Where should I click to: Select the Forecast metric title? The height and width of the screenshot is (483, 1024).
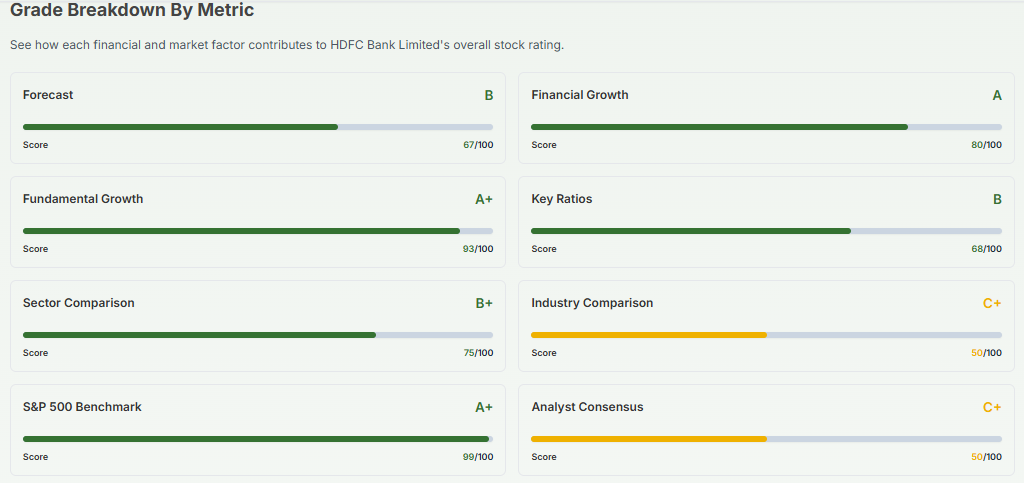click(x=48, y=95)
